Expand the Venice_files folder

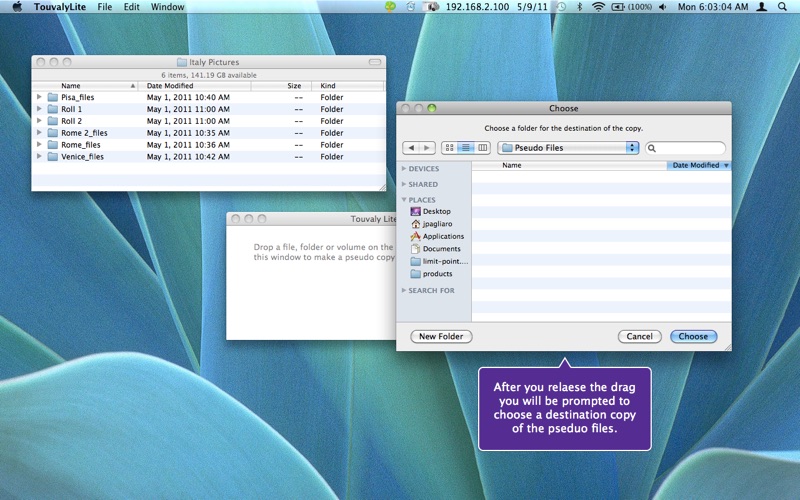coord(39,156)
